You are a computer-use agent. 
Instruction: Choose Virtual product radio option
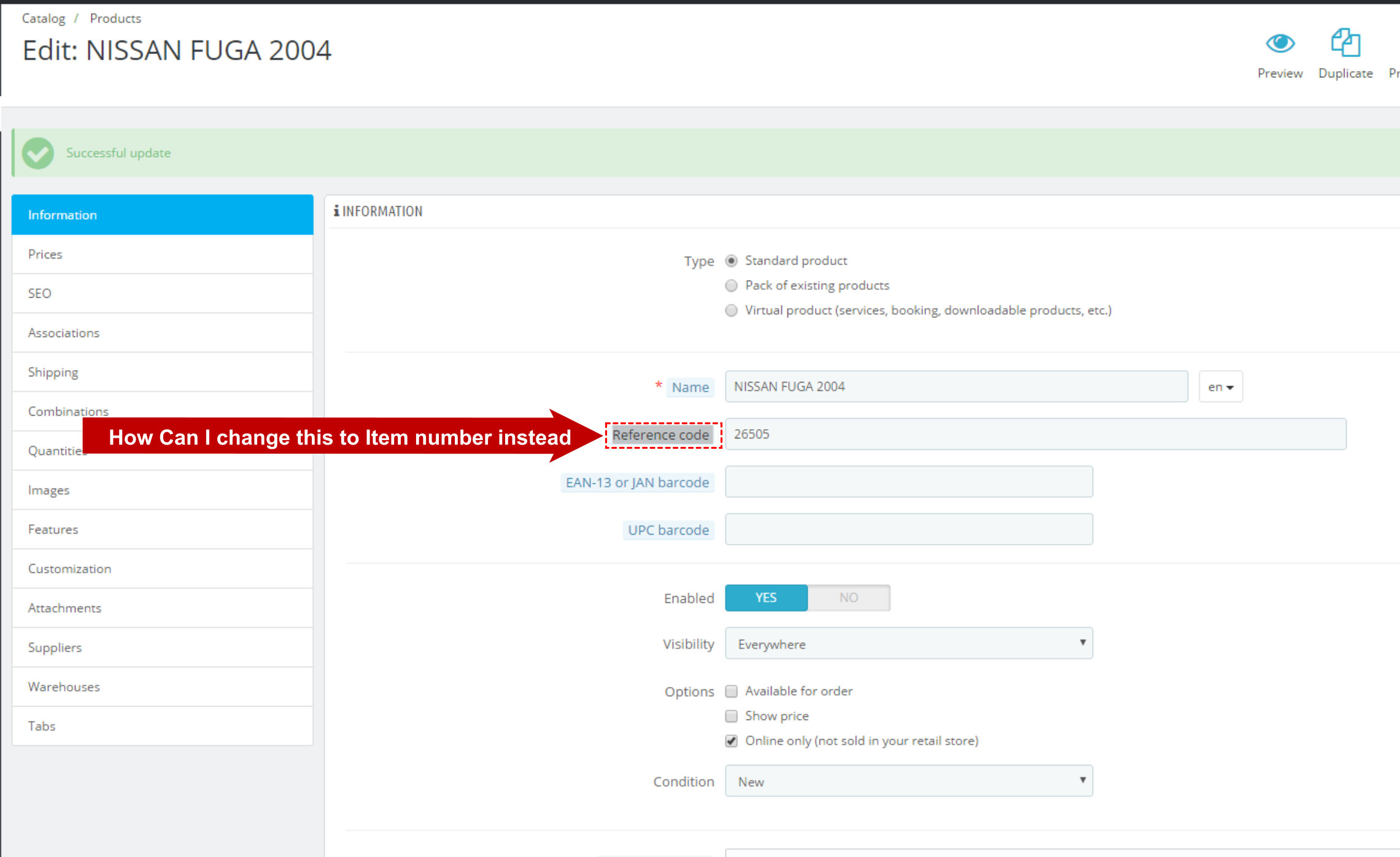[x=731, y=311]
